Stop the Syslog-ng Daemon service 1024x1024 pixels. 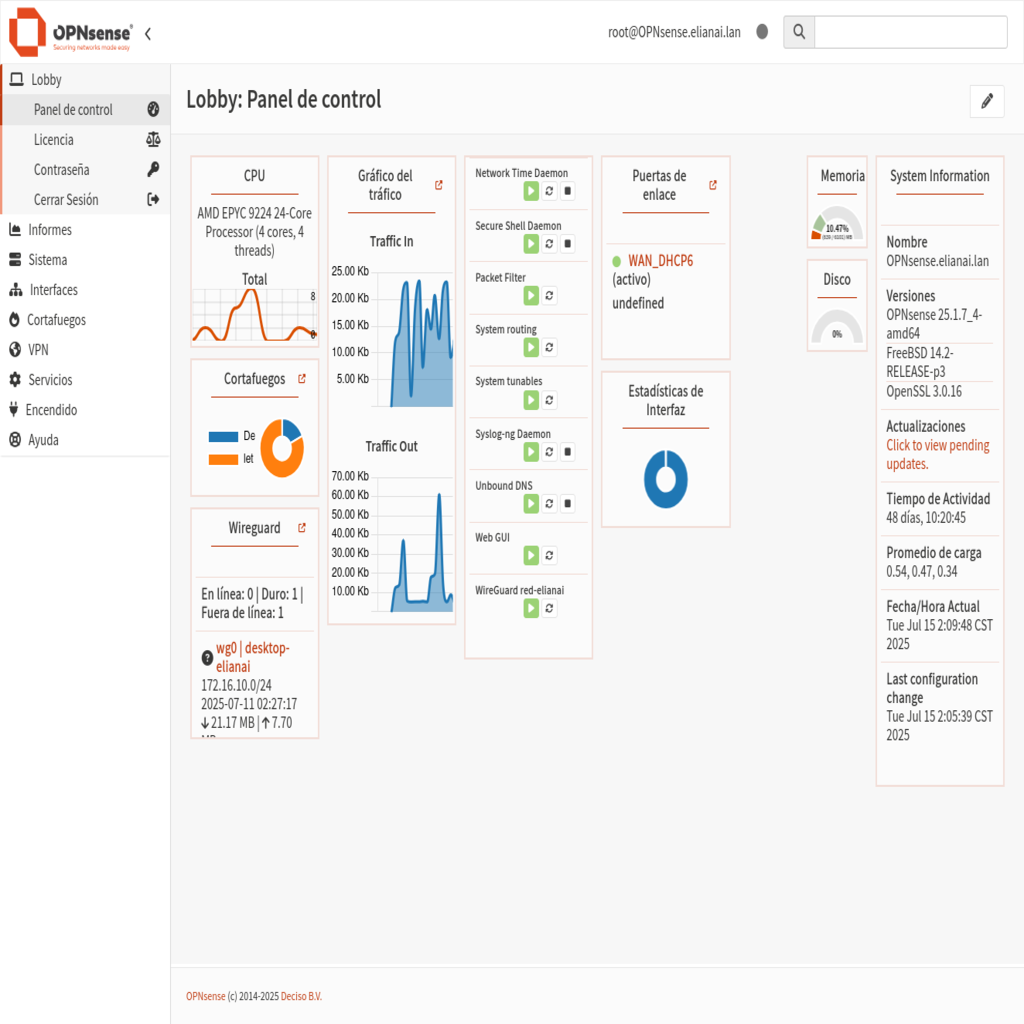[x=568, y=451]
